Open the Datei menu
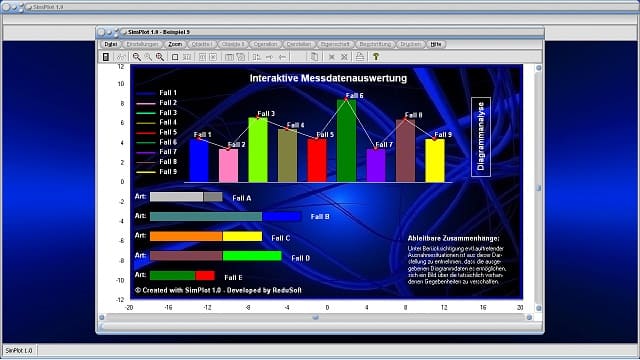640x360 pixels. (111, 44)
